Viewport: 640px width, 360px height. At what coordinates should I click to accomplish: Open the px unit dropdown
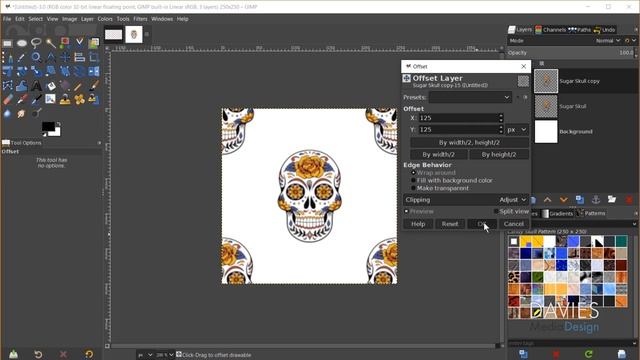517,130
